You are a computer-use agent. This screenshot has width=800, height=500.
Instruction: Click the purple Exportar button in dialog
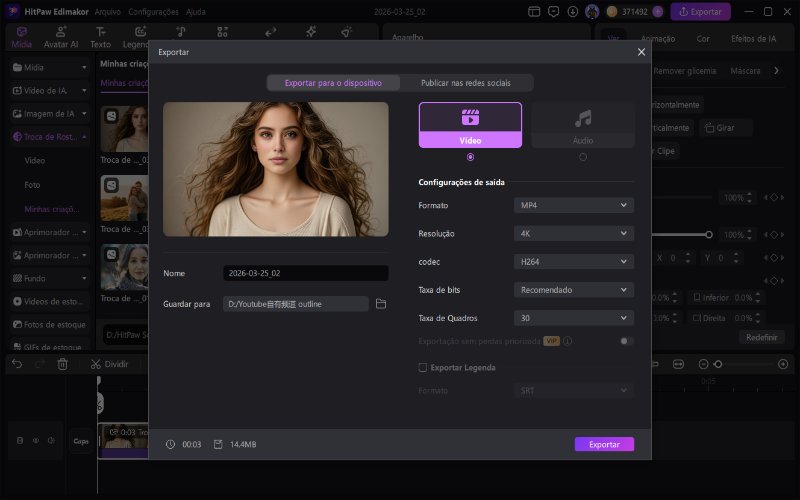coord(604,444)
